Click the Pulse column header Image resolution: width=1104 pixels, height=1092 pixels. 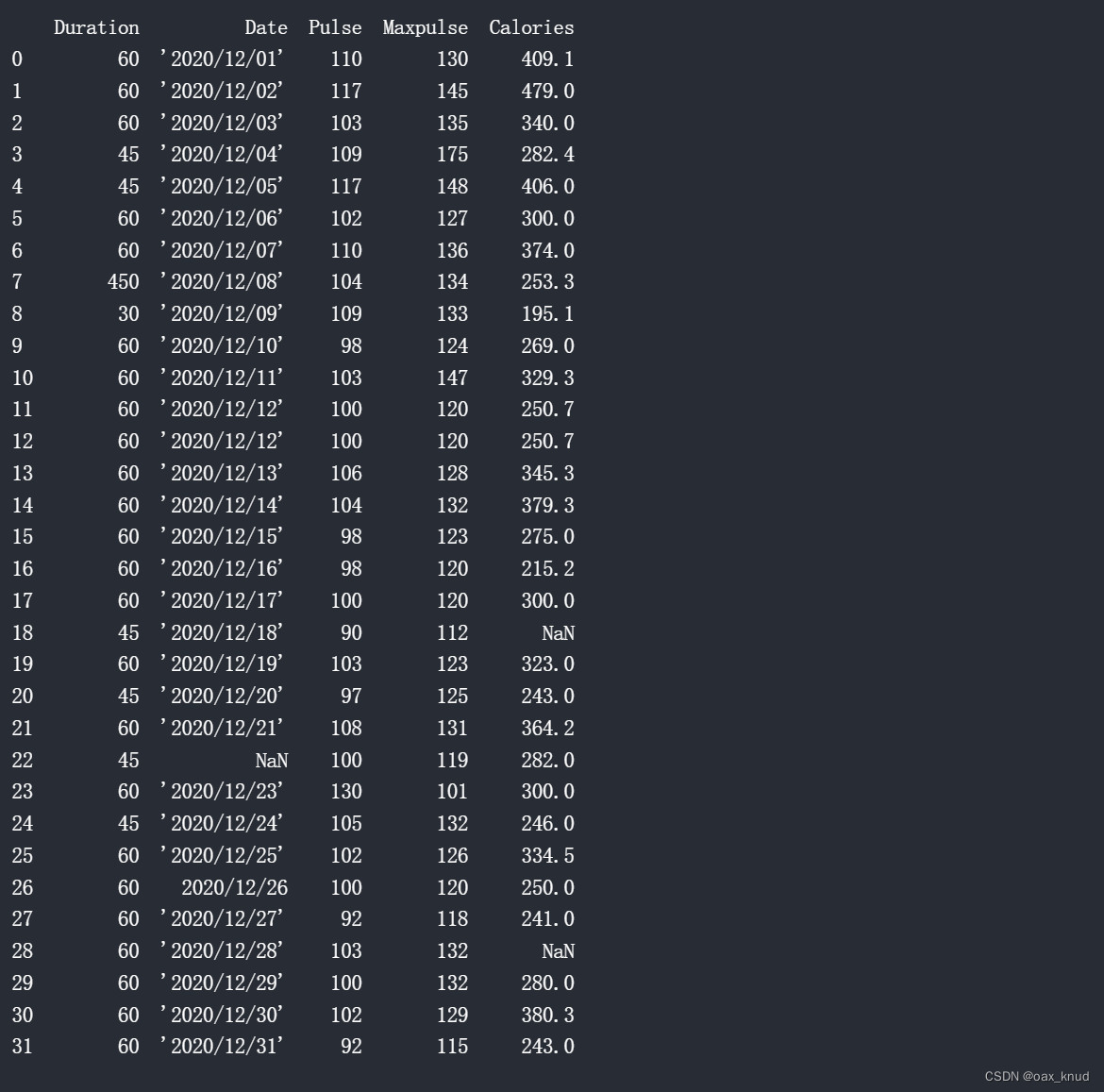point(335,27)
